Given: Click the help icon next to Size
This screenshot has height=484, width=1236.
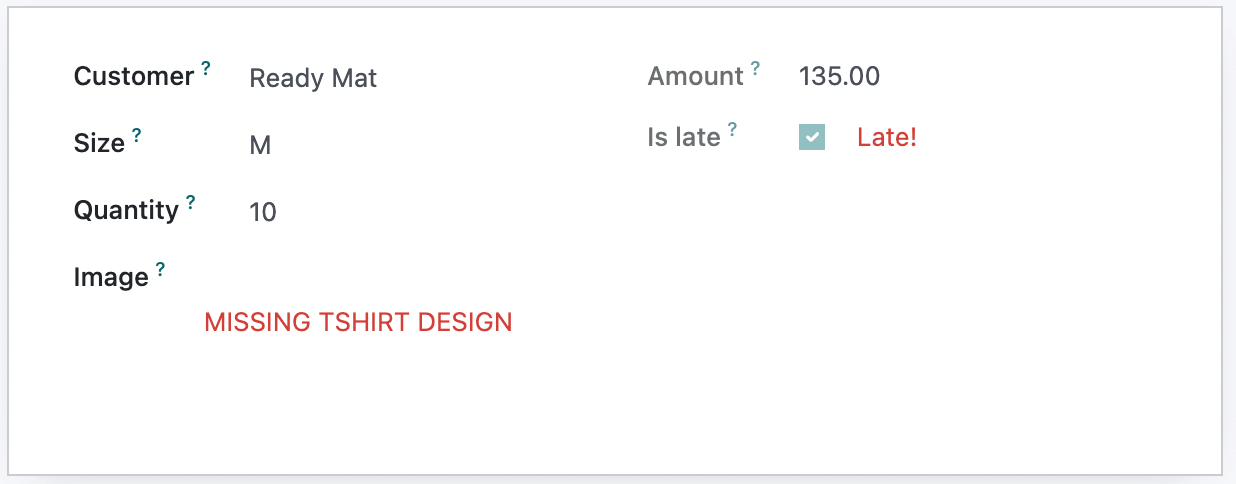Looking at the screenshot, I should tap(137, 135).
